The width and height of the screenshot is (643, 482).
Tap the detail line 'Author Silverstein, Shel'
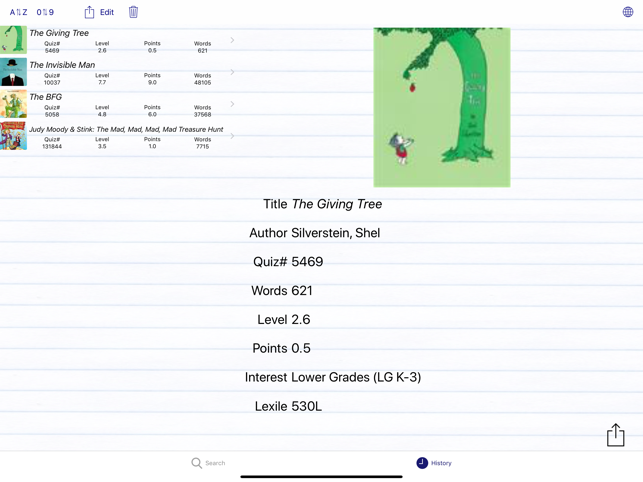click(x=315, y=233)
